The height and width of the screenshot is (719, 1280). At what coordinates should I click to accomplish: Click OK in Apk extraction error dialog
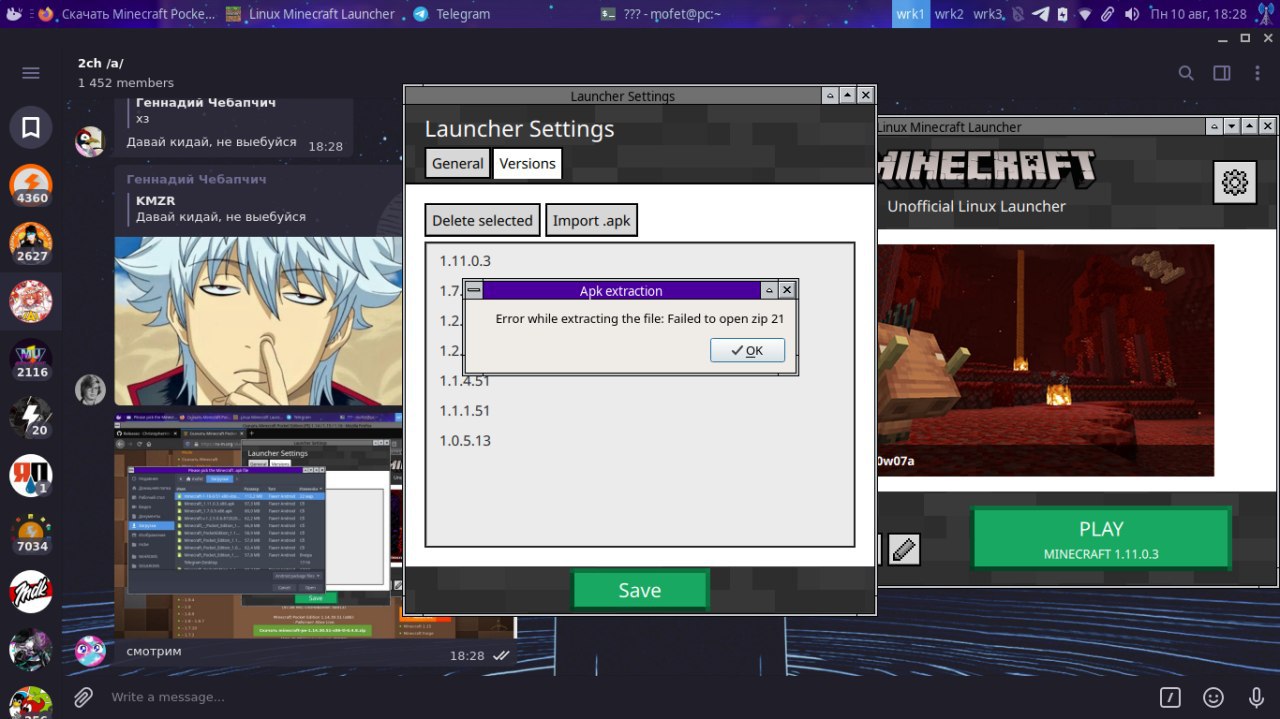pyautogui.click(x=747, y=350)
